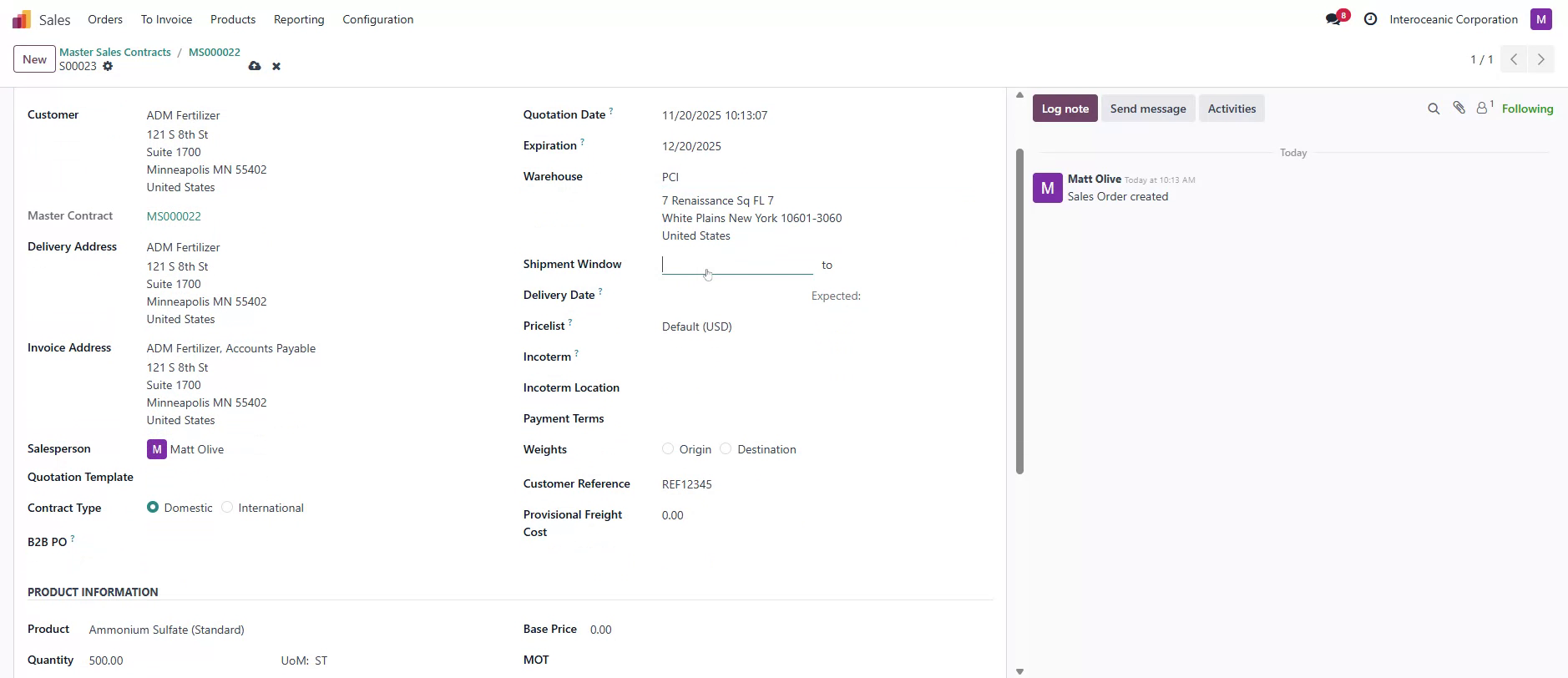1568x678 pixels.
Task: Click Matt Olive's avatar in chatter
Action: coord(1048,188)
